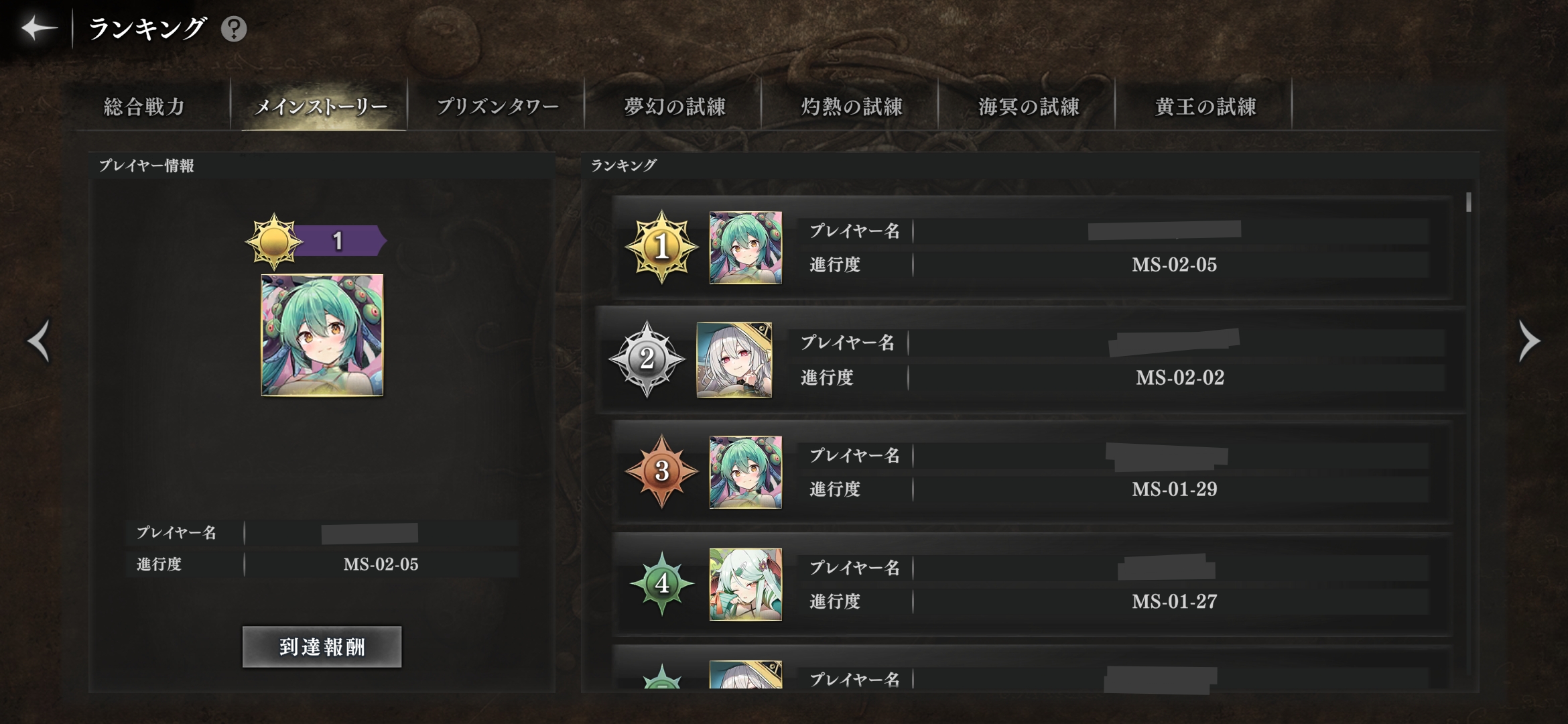1568x724 pixels.
Task: Open rank 4 player's avatar portrait
Action: coord(746,584)
